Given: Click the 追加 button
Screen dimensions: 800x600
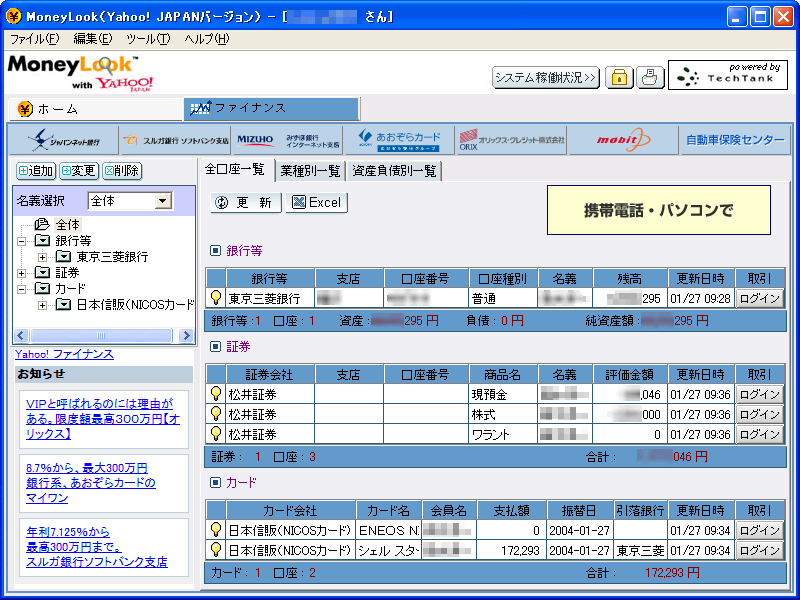Looking at the screenshot, I should point(36,170).
